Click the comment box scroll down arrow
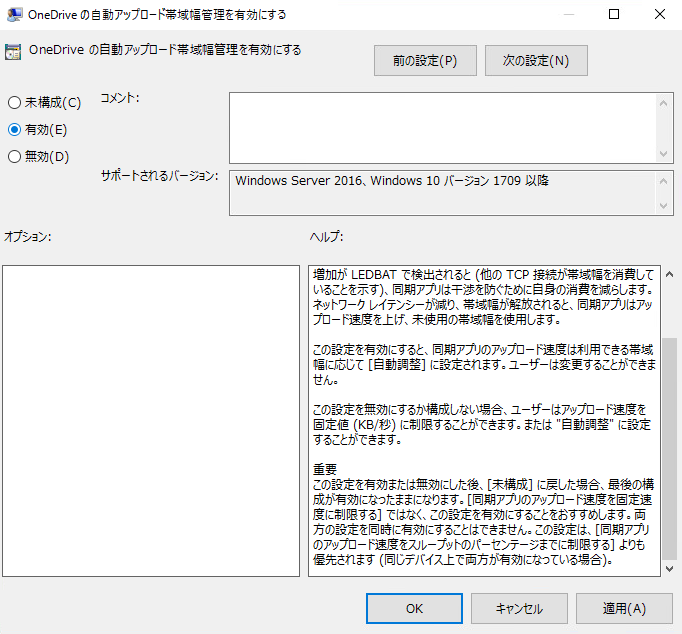 663,153
